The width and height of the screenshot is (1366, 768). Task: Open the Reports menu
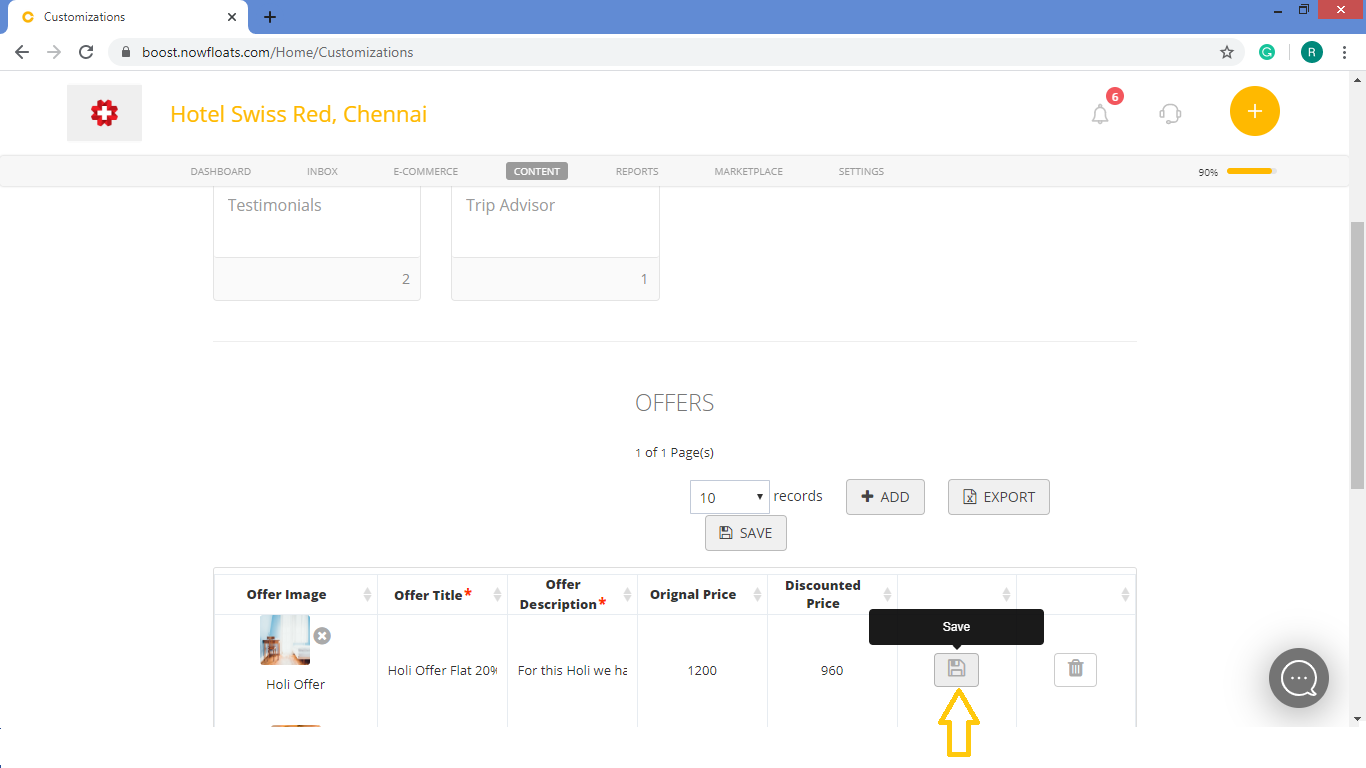637,171
